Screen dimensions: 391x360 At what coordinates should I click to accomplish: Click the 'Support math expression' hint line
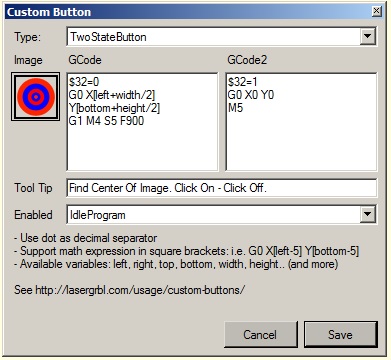pos(187,251)
